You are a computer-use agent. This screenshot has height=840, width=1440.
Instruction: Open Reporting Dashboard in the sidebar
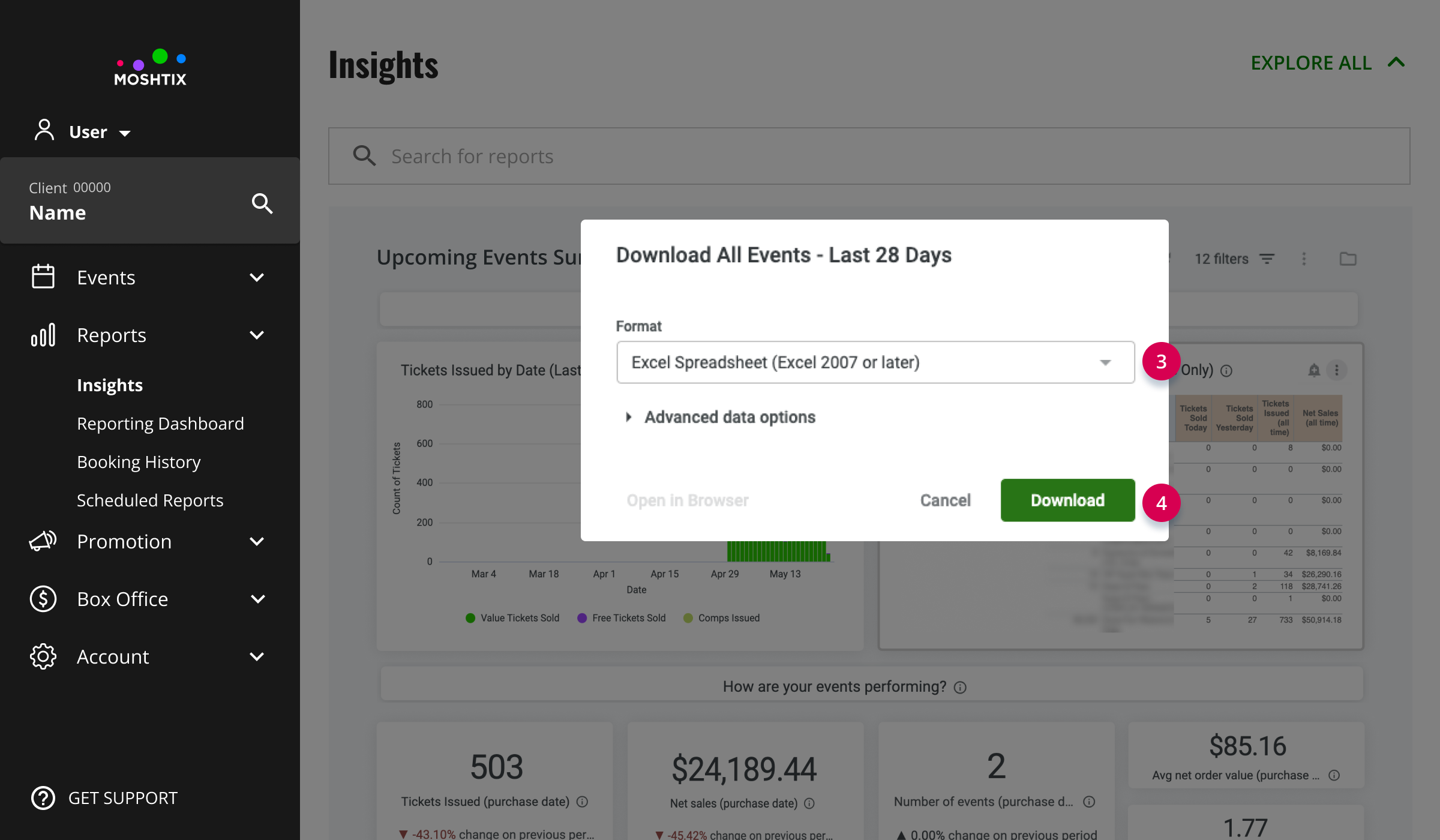coord(160,424)
